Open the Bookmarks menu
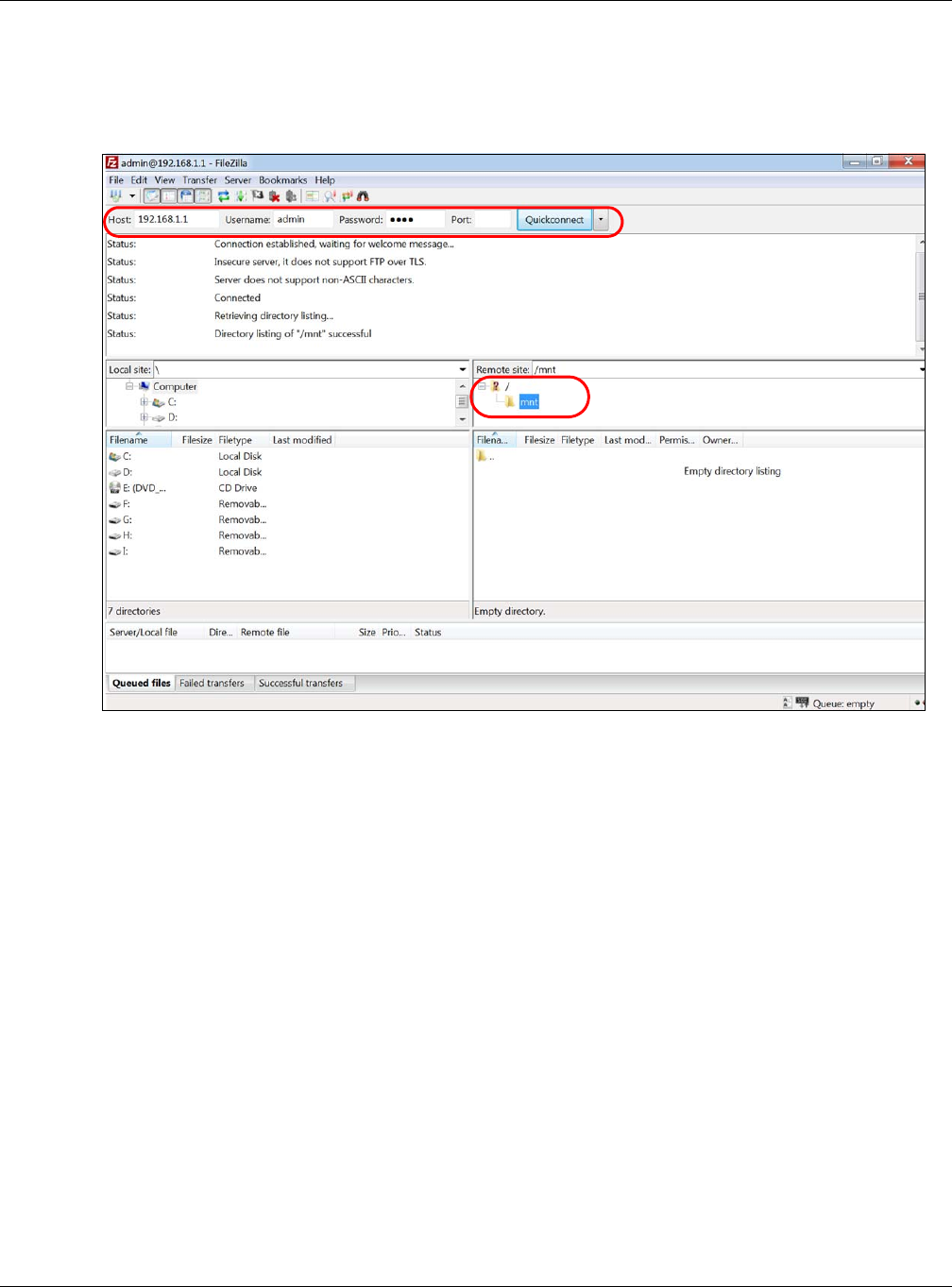952x1287 pixels. pos(282,179)
